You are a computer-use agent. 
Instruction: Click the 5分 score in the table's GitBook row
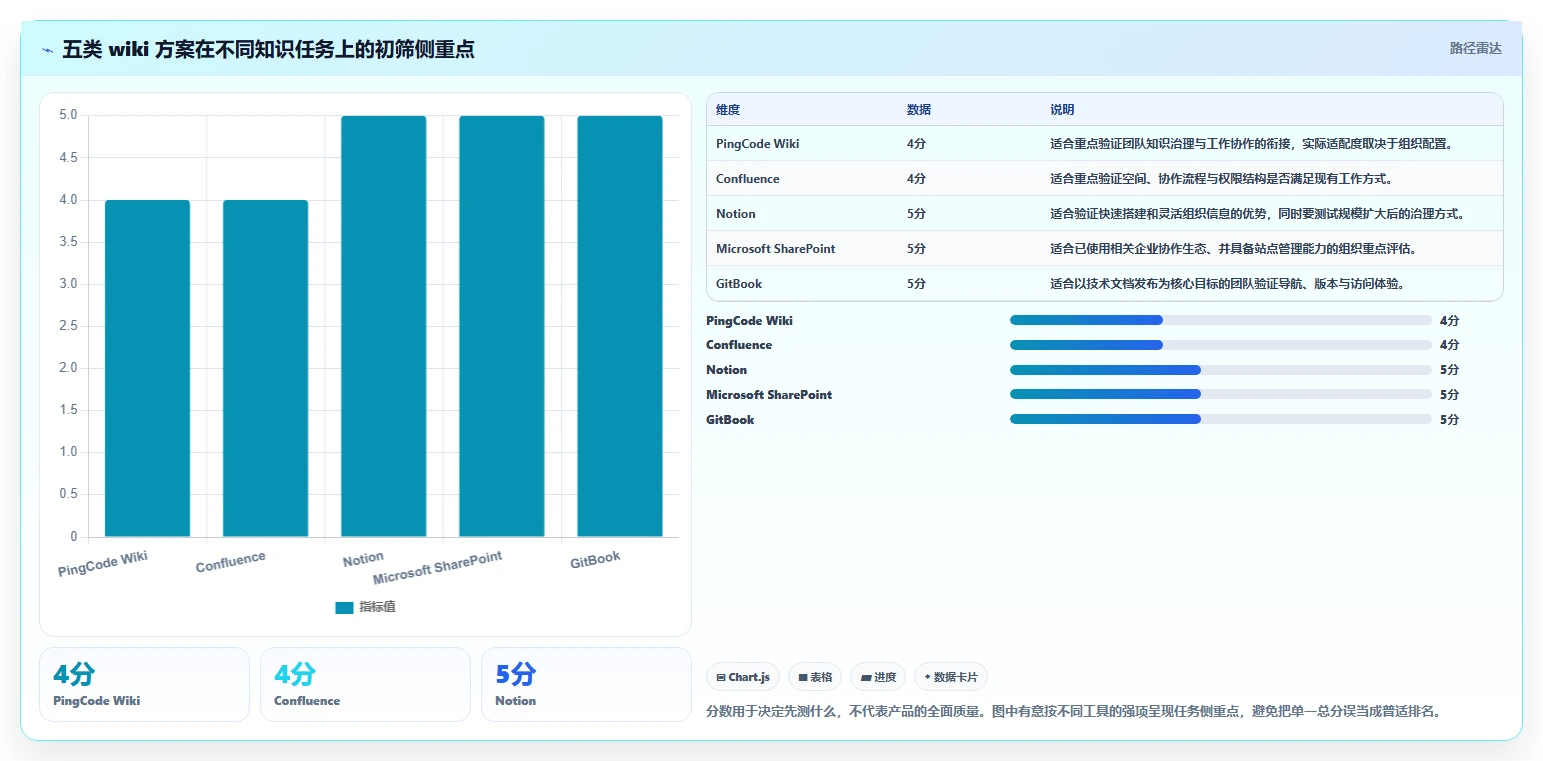[x=916, y=284]
